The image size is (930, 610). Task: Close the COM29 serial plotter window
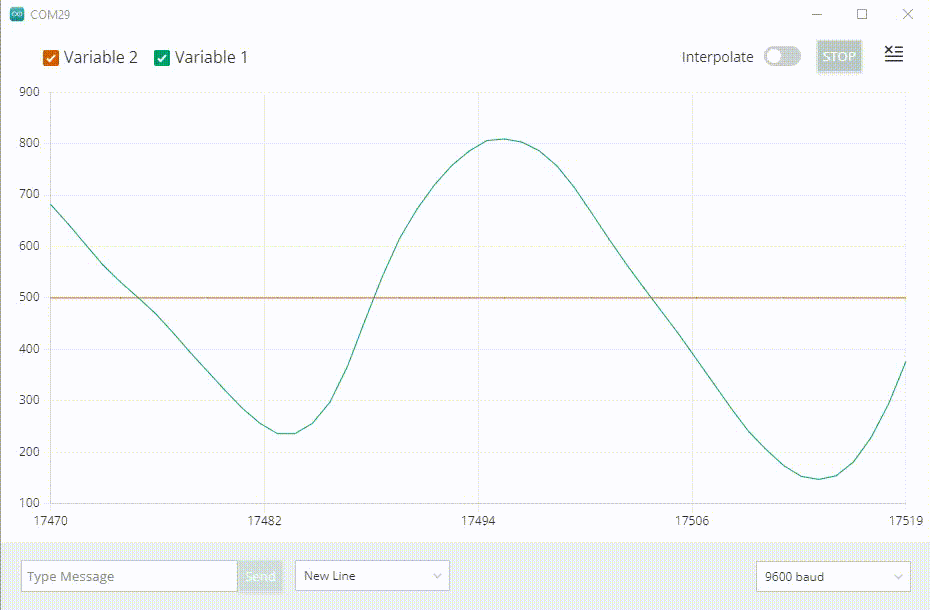click(907, 15)
